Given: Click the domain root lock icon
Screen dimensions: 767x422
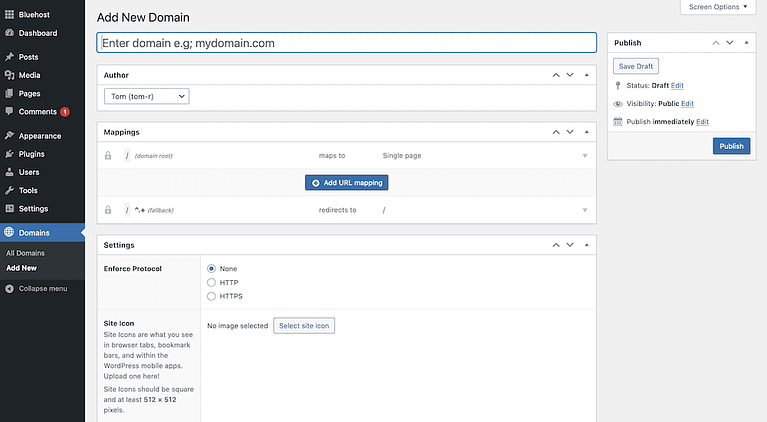Looking at the screenshot, I should (108, 155).
